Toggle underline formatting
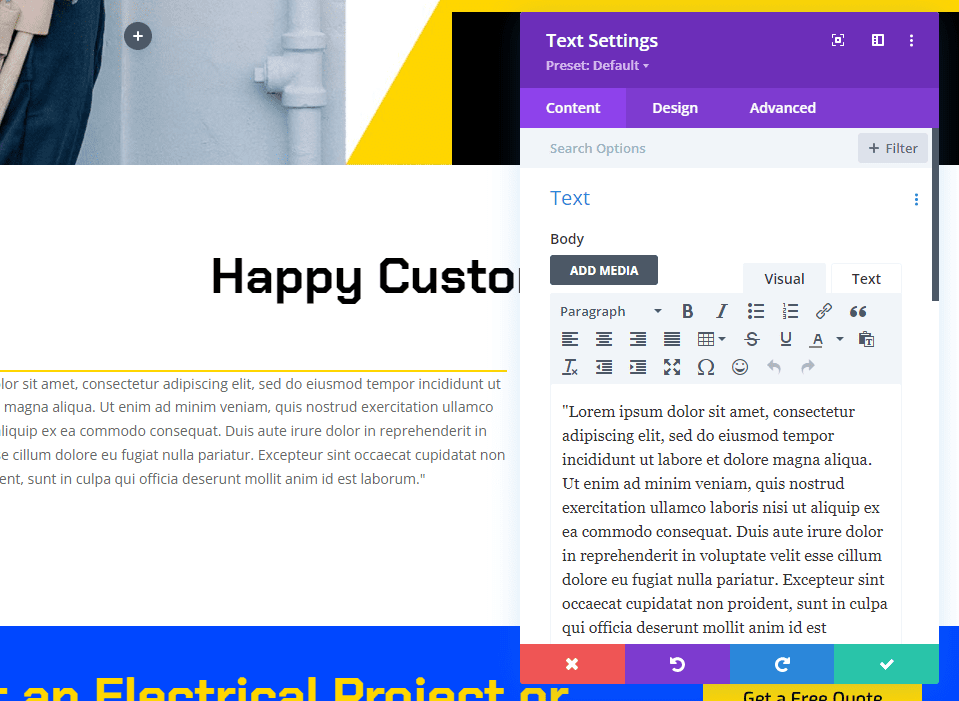This screenshot has width=959, height=701. [786, 339]
